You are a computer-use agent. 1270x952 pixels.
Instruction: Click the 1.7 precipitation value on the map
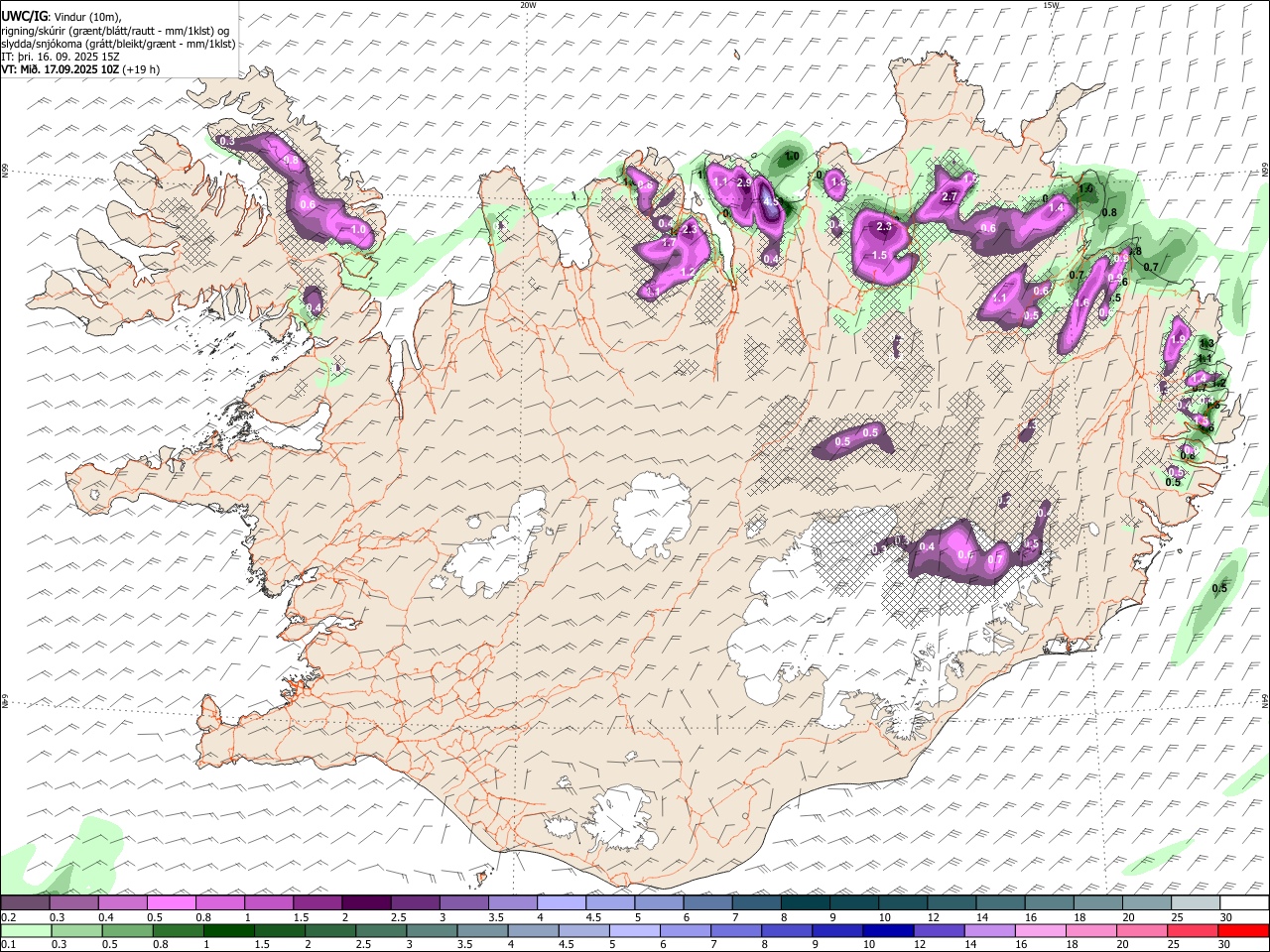point(669,243)
